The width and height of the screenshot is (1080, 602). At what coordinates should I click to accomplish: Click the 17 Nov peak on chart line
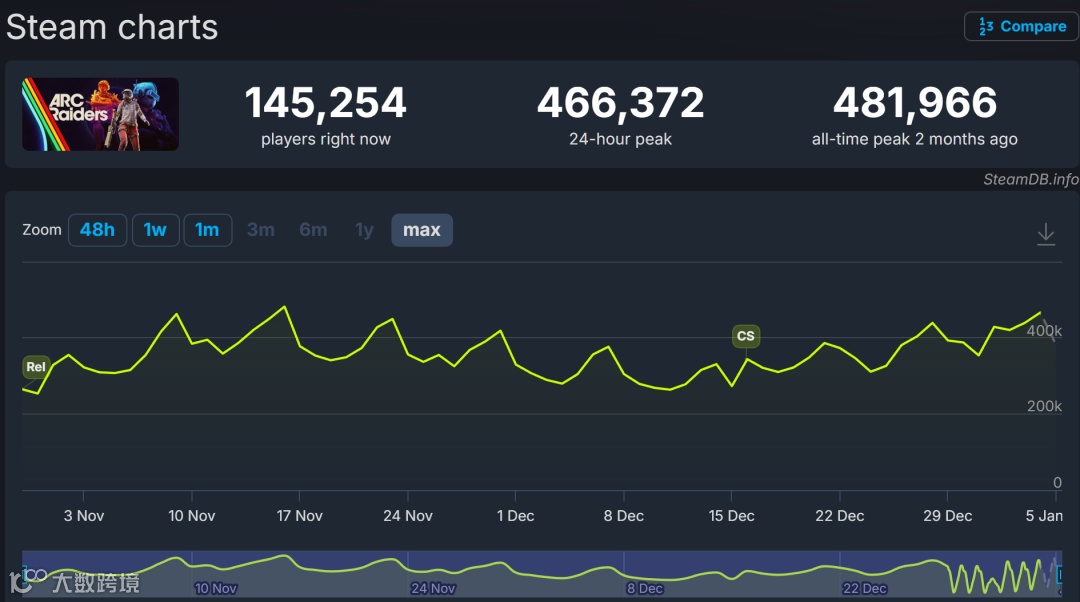(284, 307)
